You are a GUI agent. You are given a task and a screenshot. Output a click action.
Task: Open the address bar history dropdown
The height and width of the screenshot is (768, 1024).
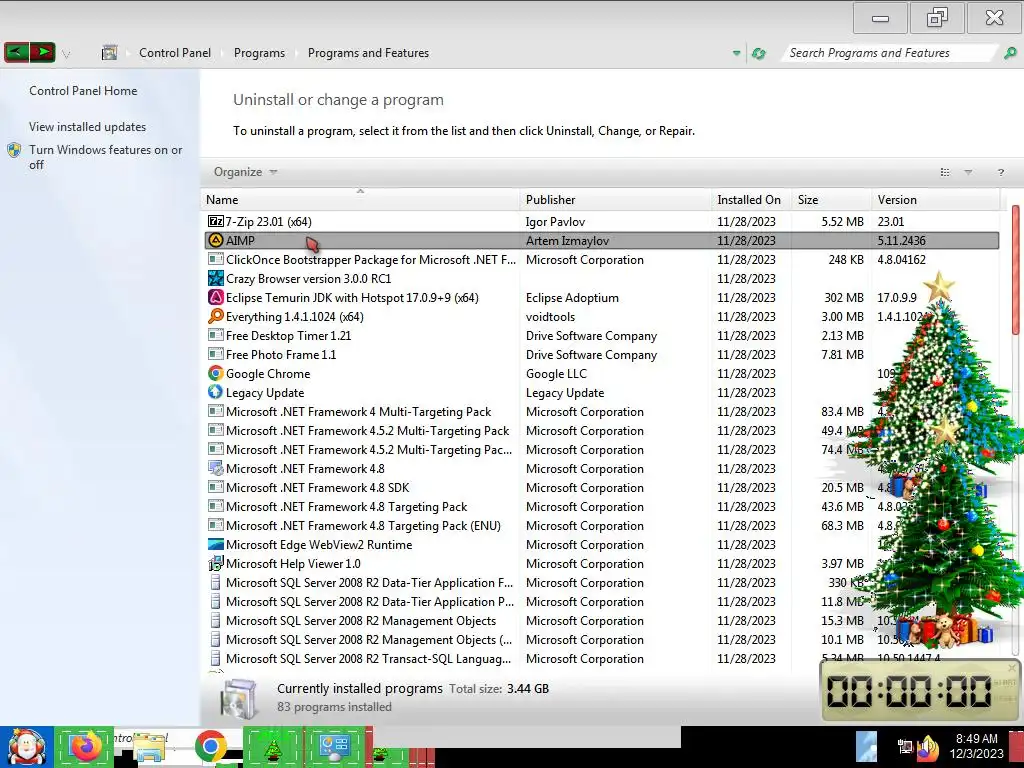tap(736, 53)
